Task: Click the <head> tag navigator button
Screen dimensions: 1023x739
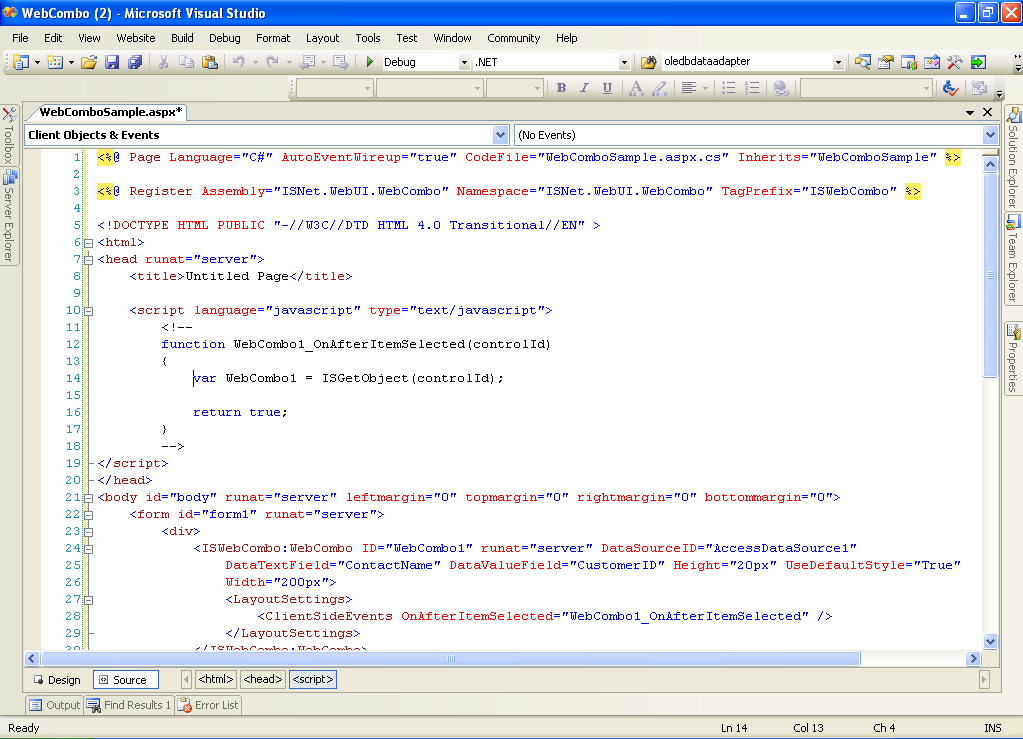Action: coord(263,680)
